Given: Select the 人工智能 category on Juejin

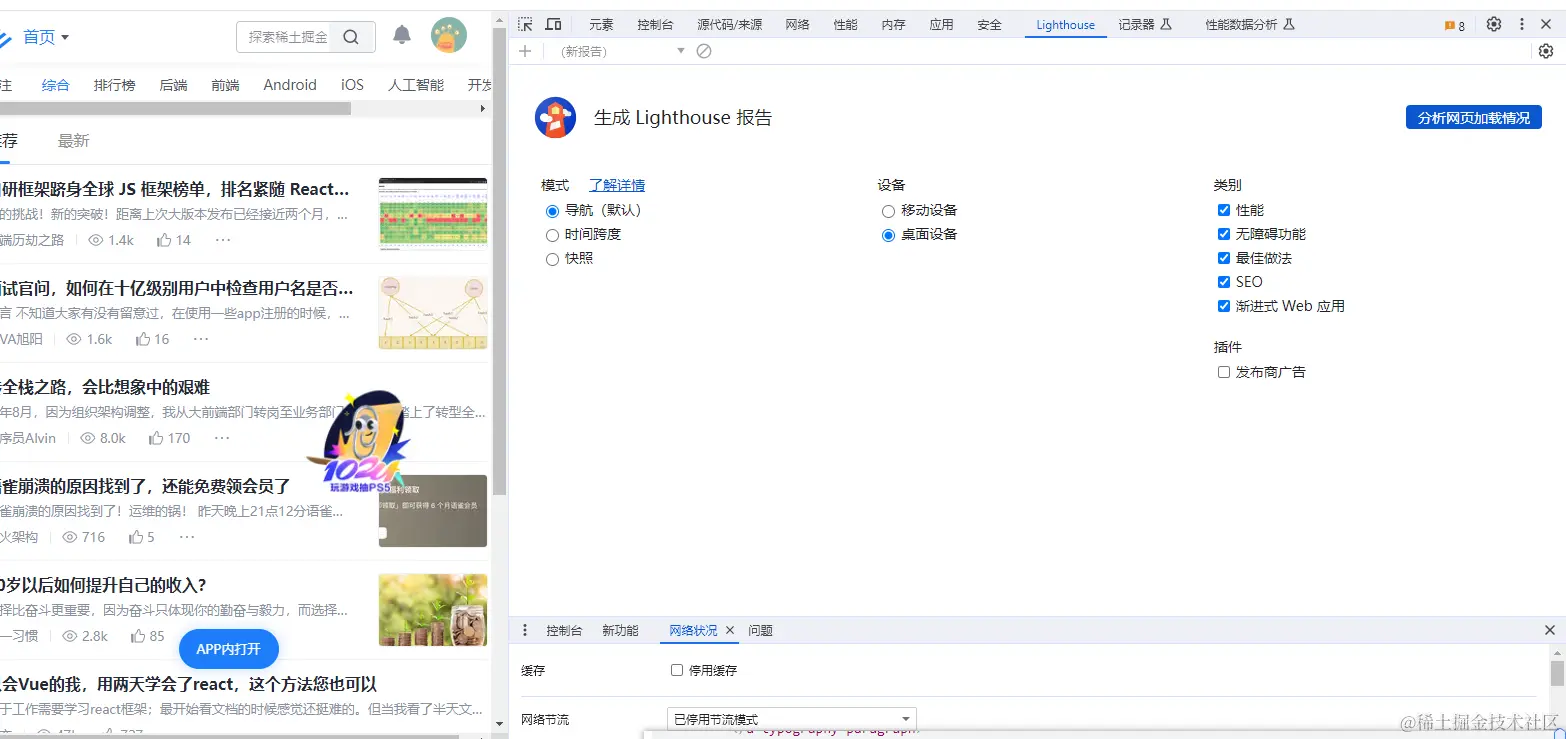Looking at the screenshot, I should 416,85.
